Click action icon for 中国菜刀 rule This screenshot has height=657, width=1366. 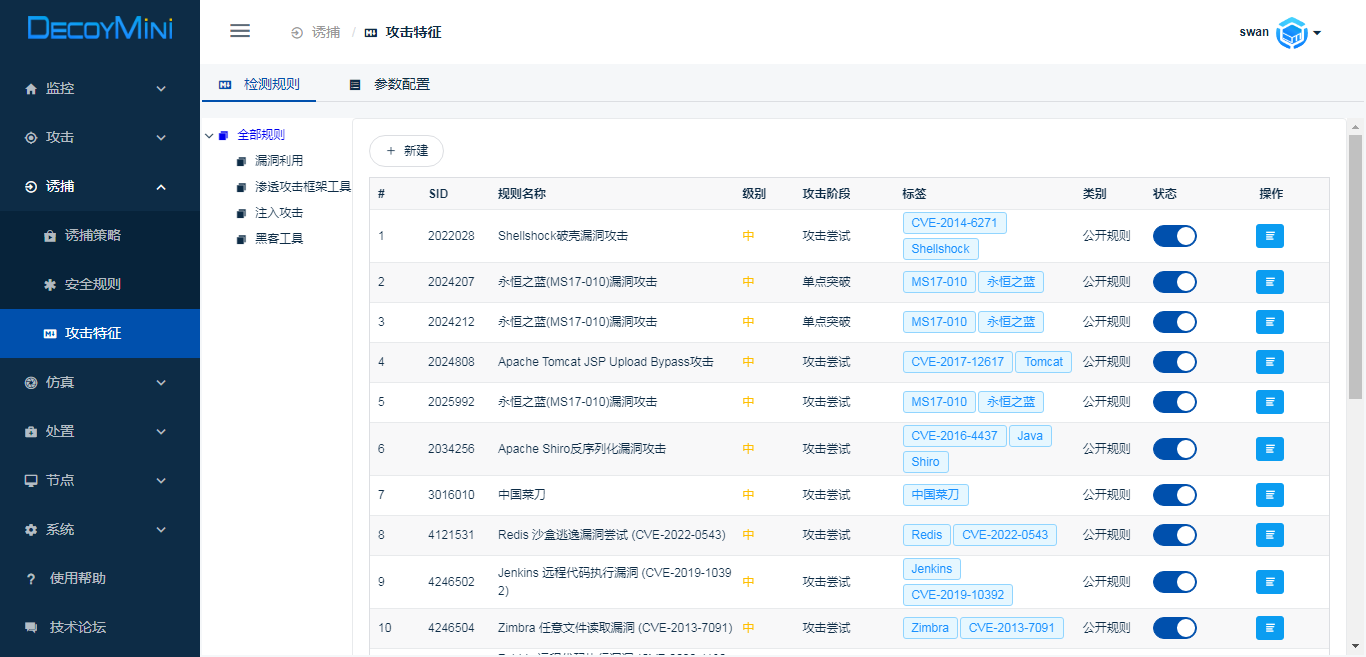pyautogui.click(x=1269, y=495)
